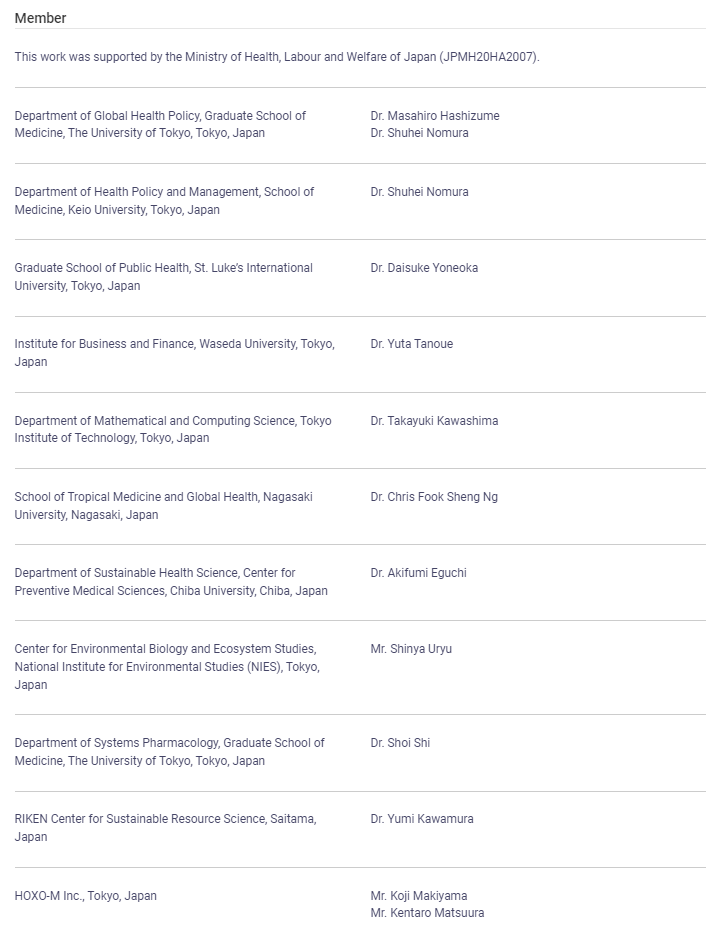Select Mr. Kentaro Matsuura's name
This screenshot has width=712, height=932.
(427, 913)
